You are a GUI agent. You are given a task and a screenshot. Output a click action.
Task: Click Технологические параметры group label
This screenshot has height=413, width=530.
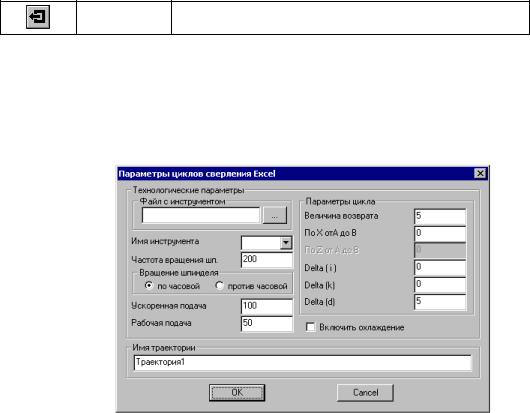pyautogui.click(x=188, y=190)
